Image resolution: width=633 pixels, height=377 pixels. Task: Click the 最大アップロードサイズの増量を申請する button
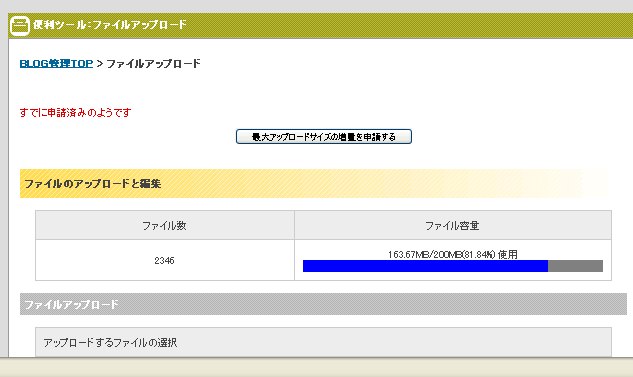click(x=324, y=136)
